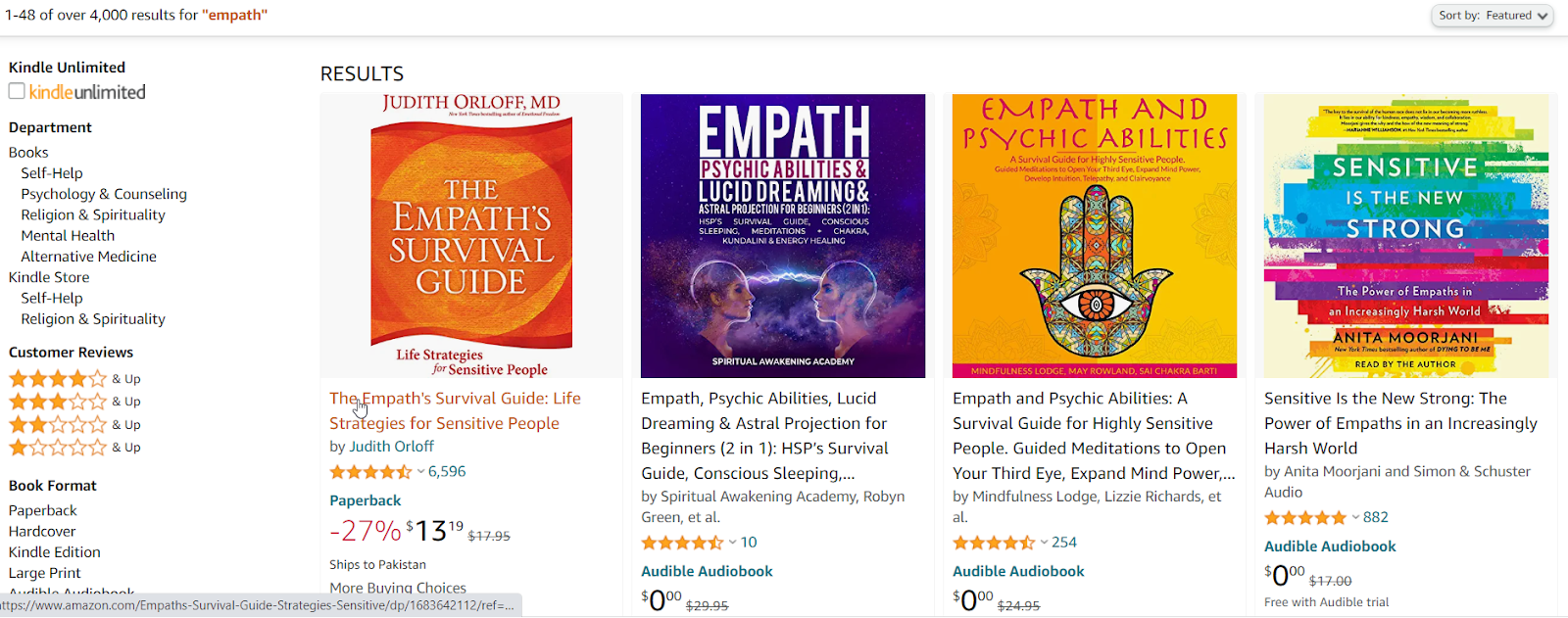The width and height of the screenshot is (1568, 618).
Task: Open the Sort by Featured dropdown
Action: tap(1492, 16)
